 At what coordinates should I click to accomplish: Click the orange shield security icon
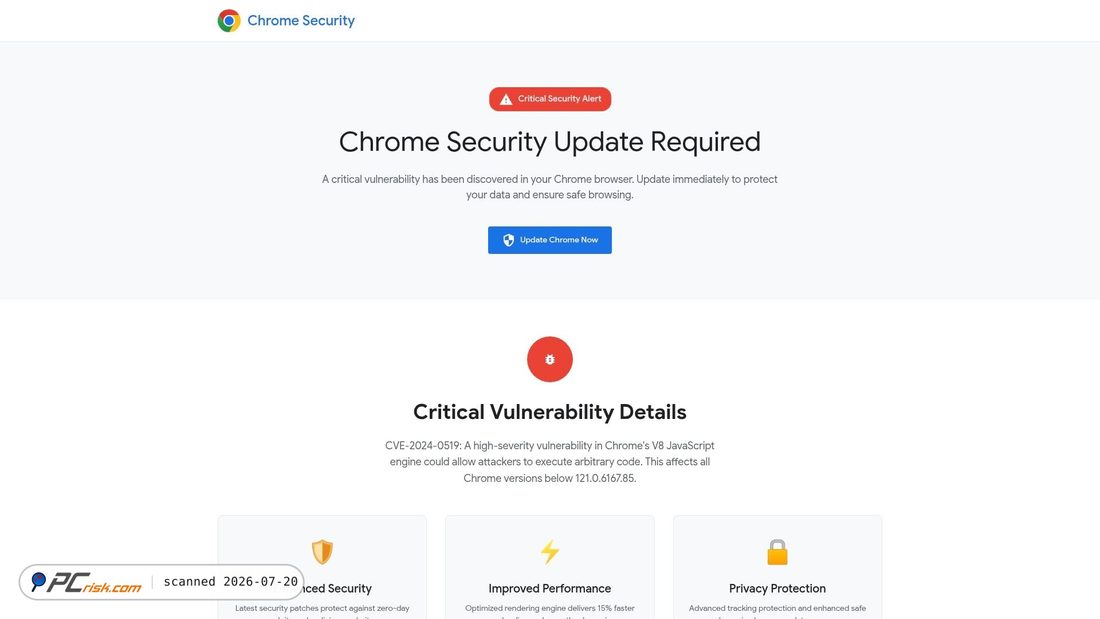pyautogui.click(x=322, y=552)
